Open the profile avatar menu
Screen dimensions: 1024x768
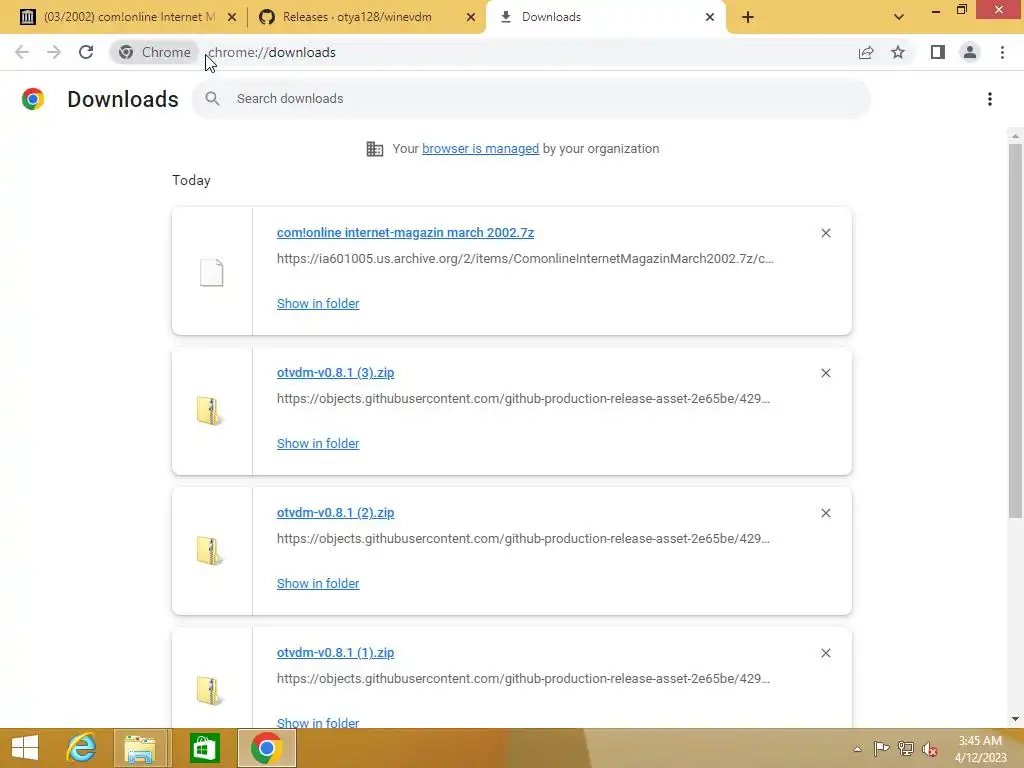click(970, 52)
